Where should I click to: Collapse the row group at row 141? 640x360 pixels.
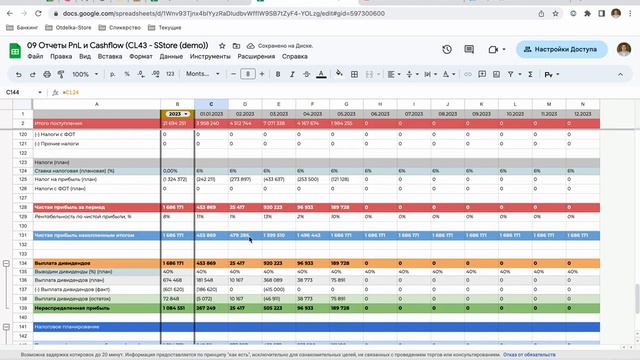[x=6, y=327]
